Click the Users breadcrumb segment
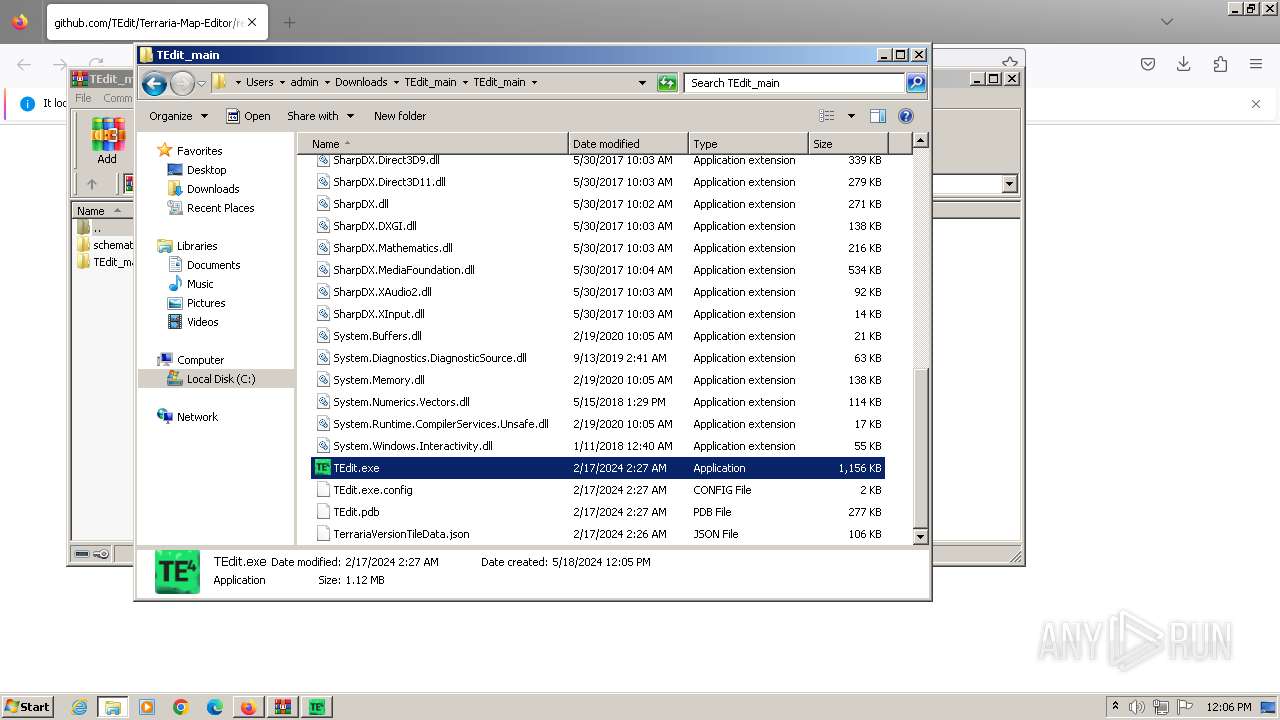This screenshot has height=720, width=1280. pyautogui.click(x=259, y=83)
